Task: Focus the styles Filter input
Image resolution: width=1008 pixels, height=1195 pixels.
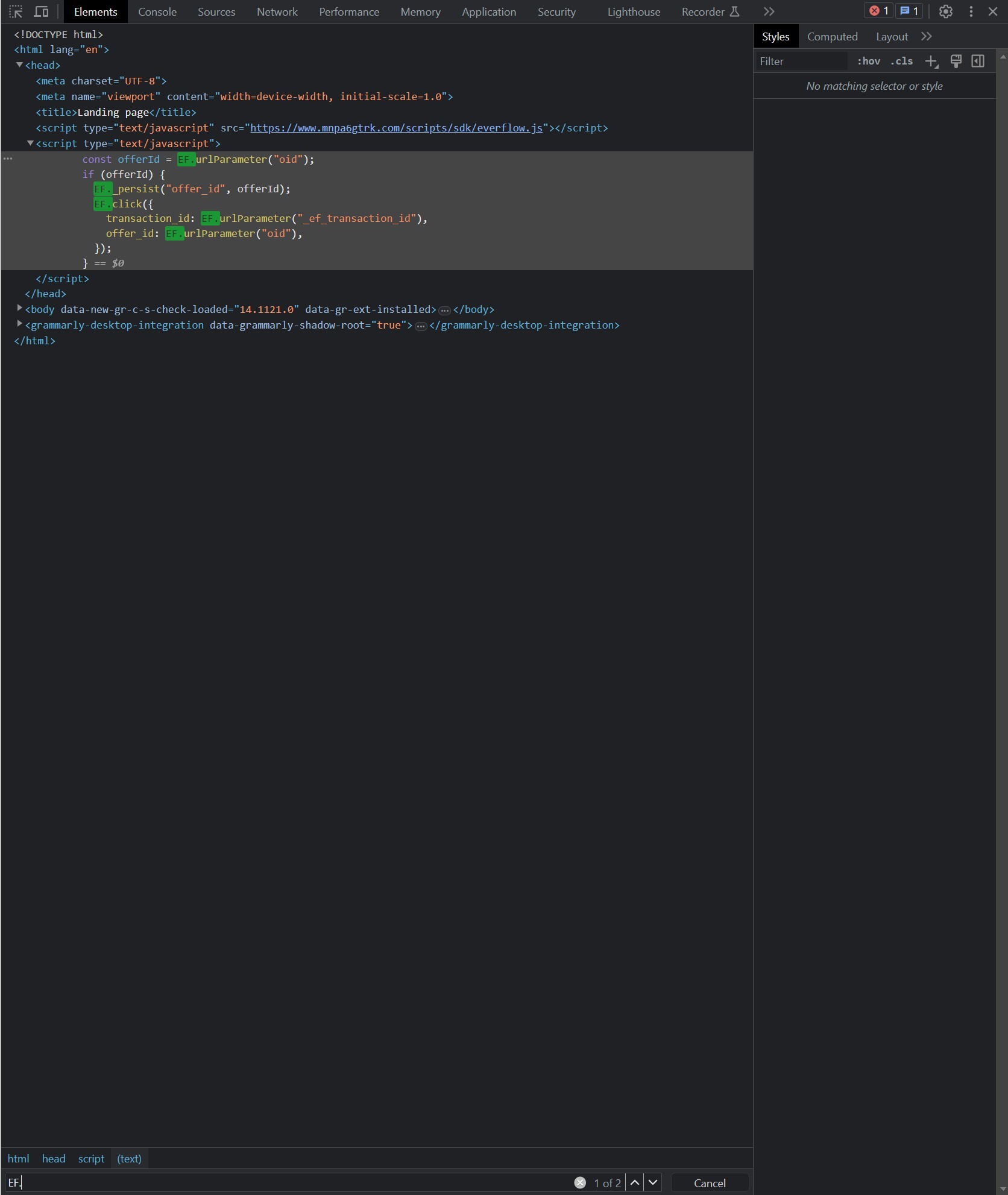Action: pos(802,61)
